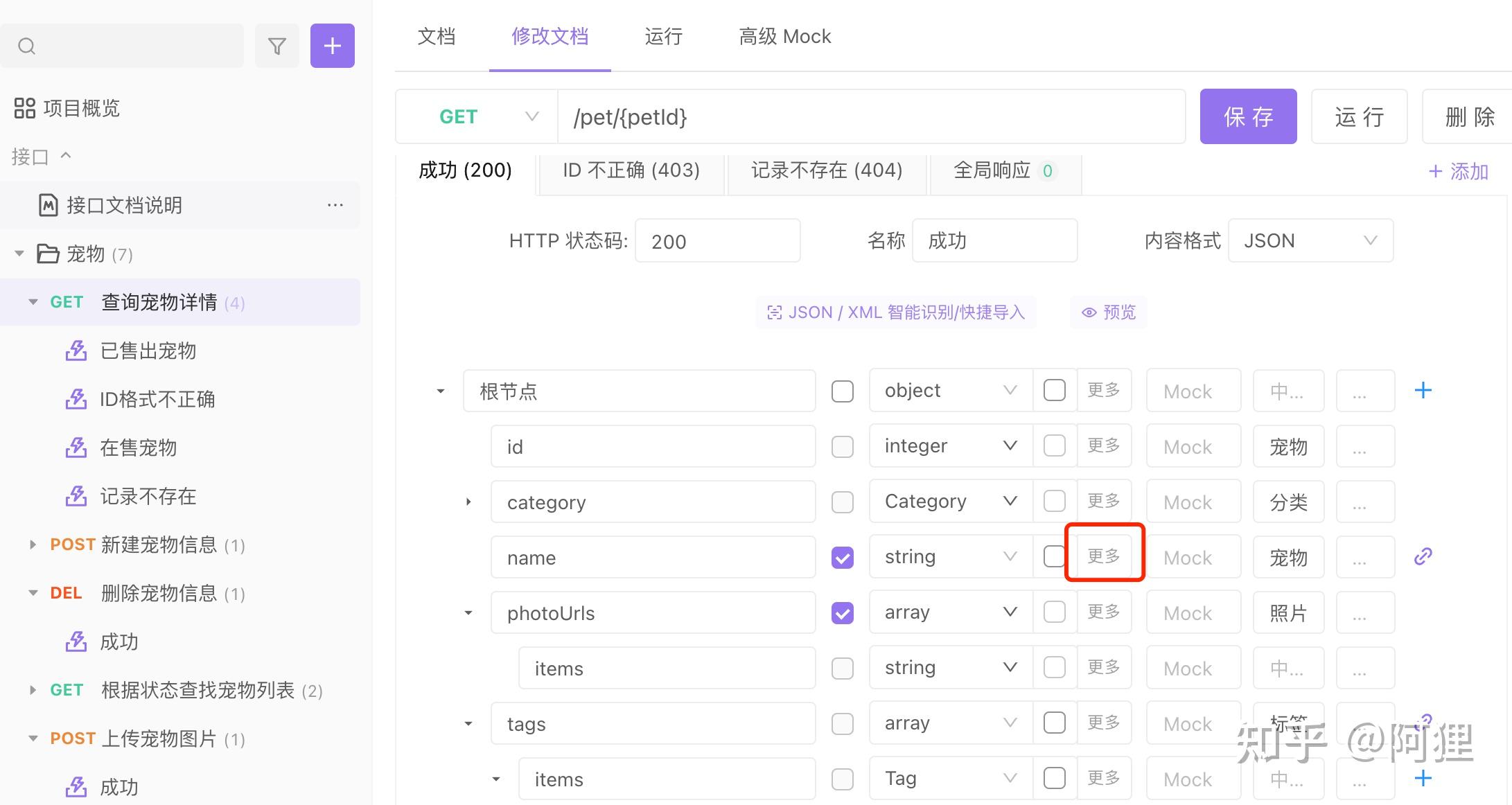
Task: Switch to the 运行 tab
Action: 663,36
